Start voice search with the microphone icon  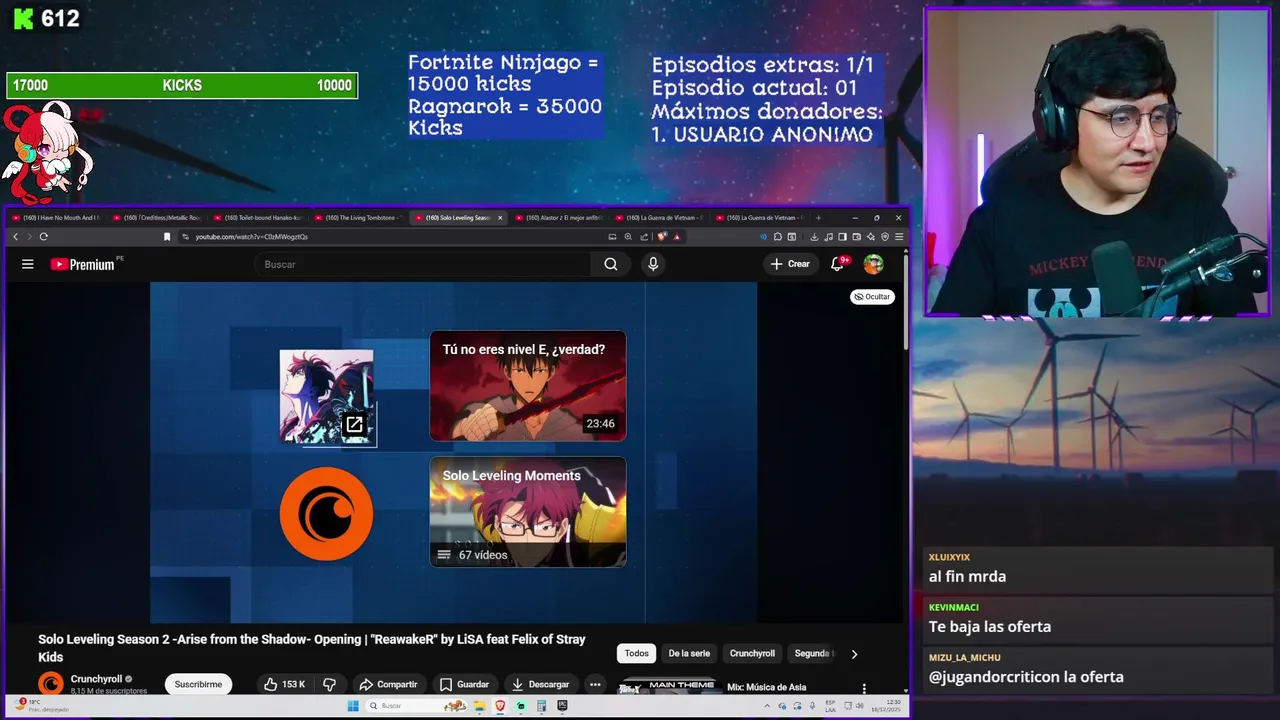point(653,264)
